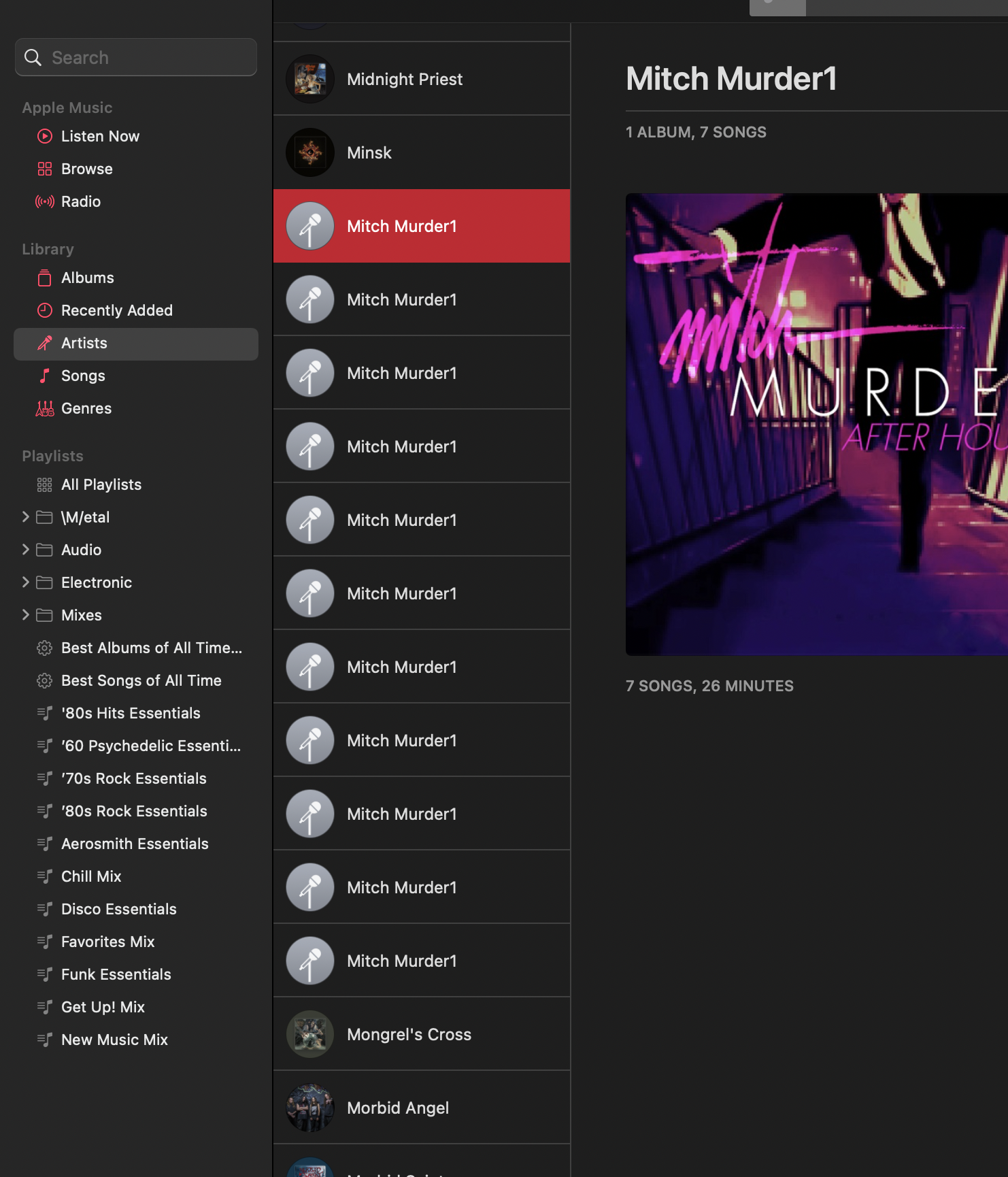Click Mongrel's Cross artist thumbnail
The height and width of the screenshot is (1177, 1008).
click(x=310, y=1034)
